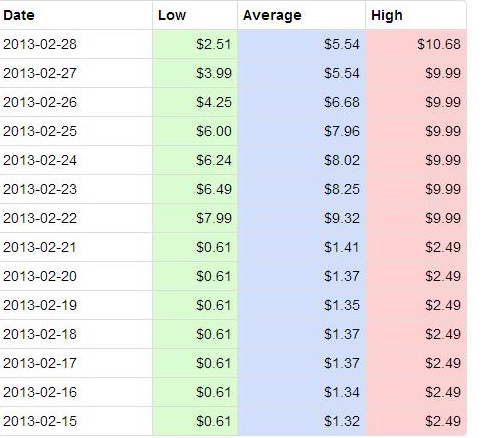Click the Average column header

coord(301,15)
